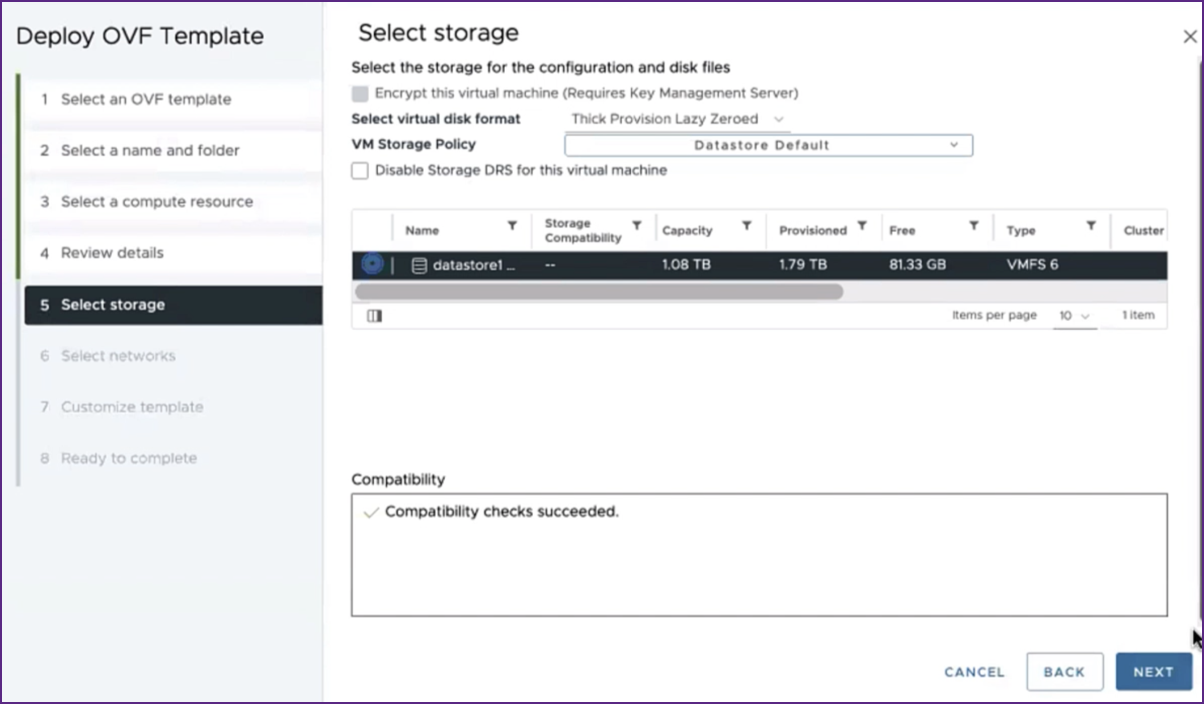Filter the Type column

click(x=1091, y=226)
